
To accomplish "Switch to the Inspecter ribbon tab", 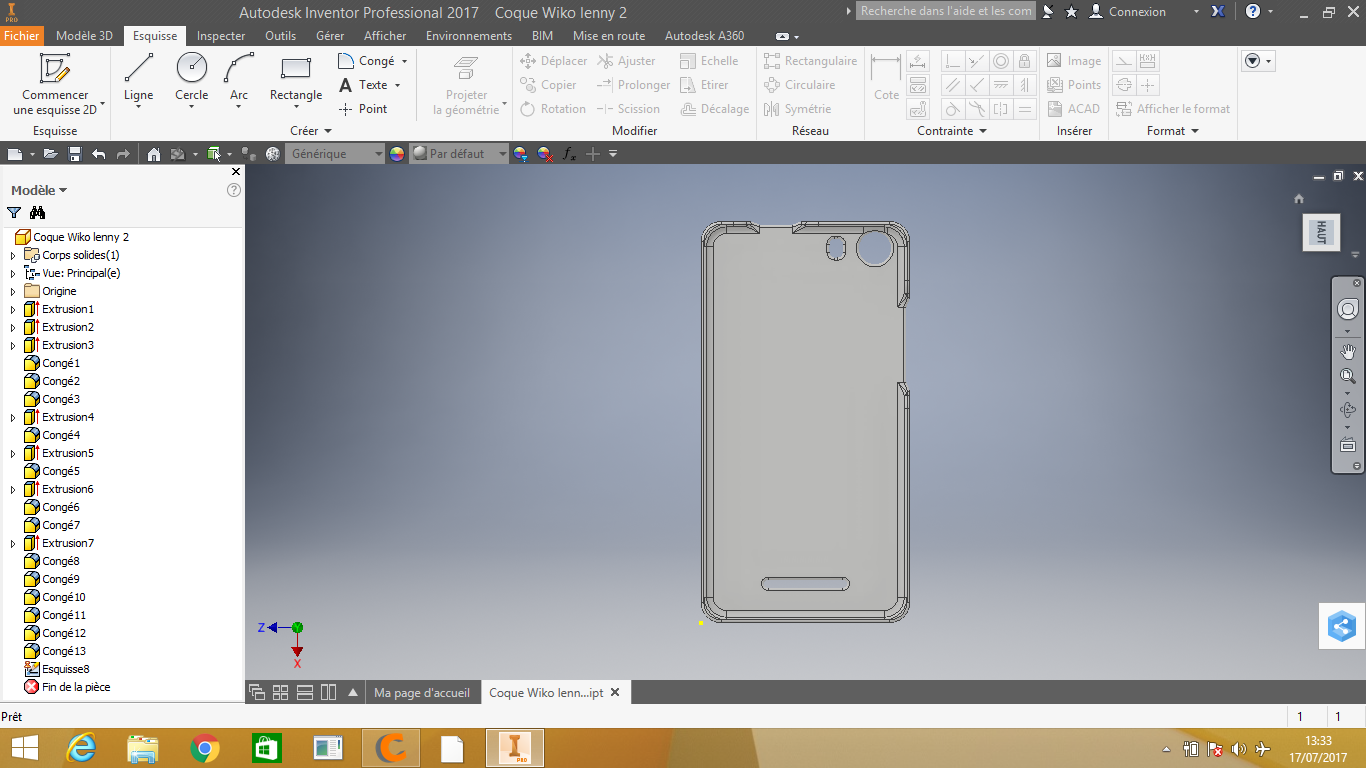I will pyautogui.click(x=221, y=35).
